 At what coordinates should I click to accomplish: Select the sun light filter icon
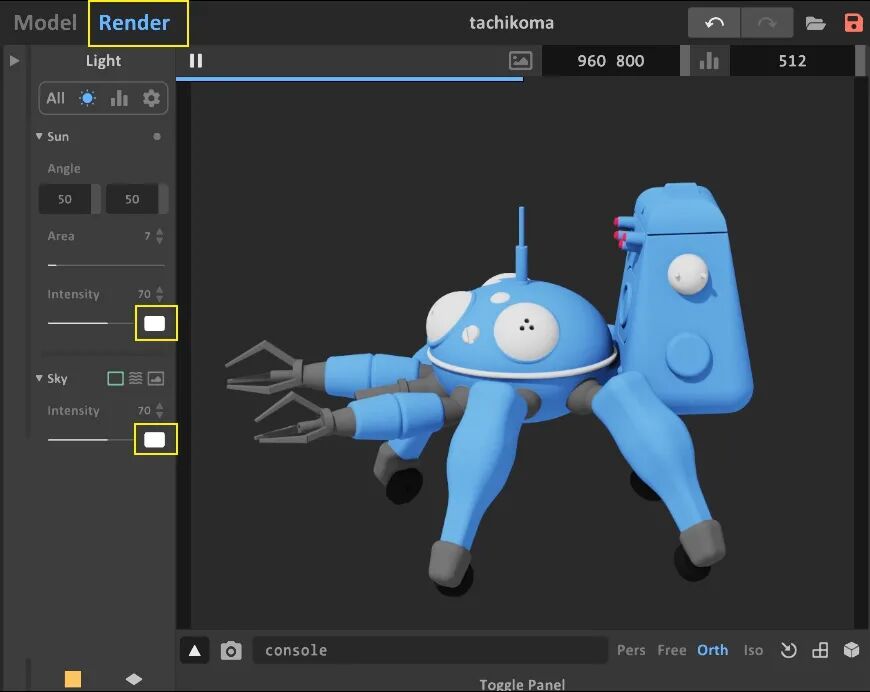(87, 98)
